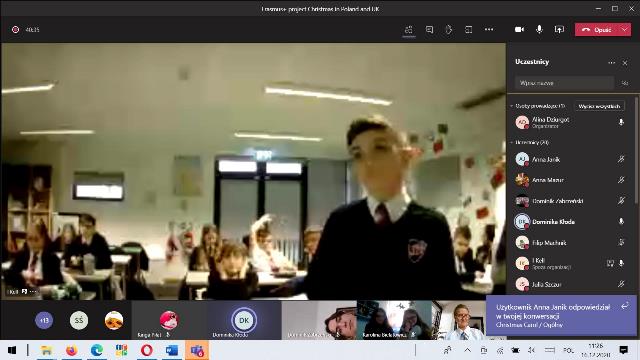The image size is (640, 360).
Task: Open the participants panel icon in toolbar
Action: 409,29
